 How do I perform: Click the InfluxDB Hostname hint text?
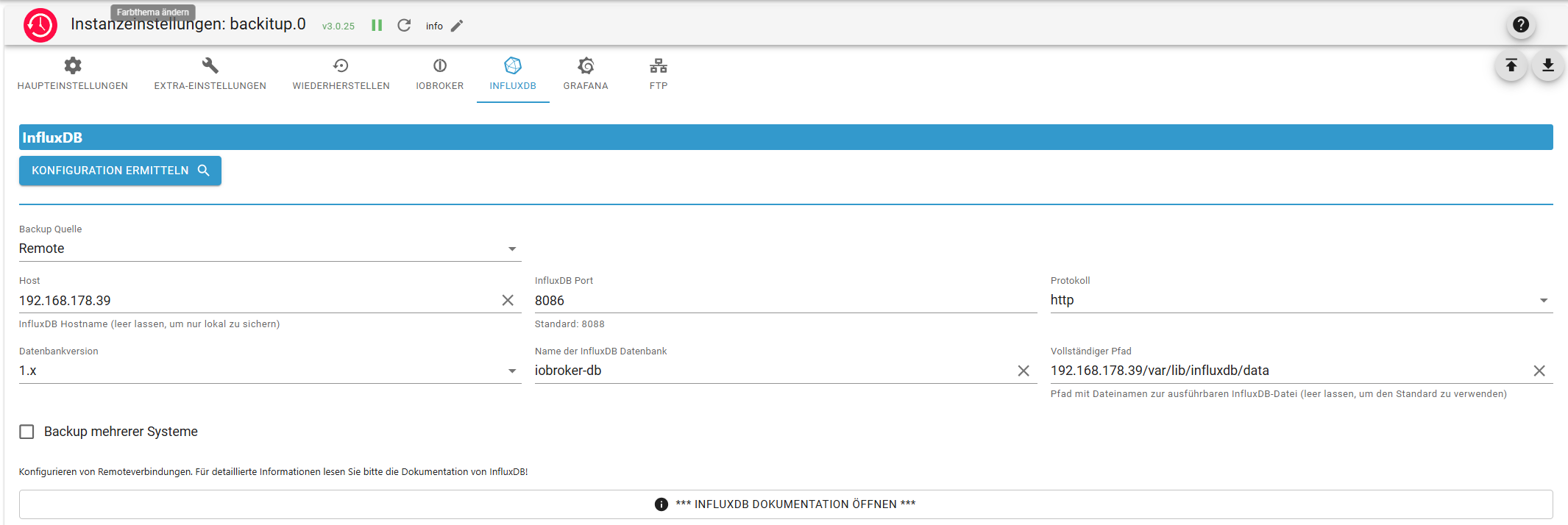click(x=149, y=324)
